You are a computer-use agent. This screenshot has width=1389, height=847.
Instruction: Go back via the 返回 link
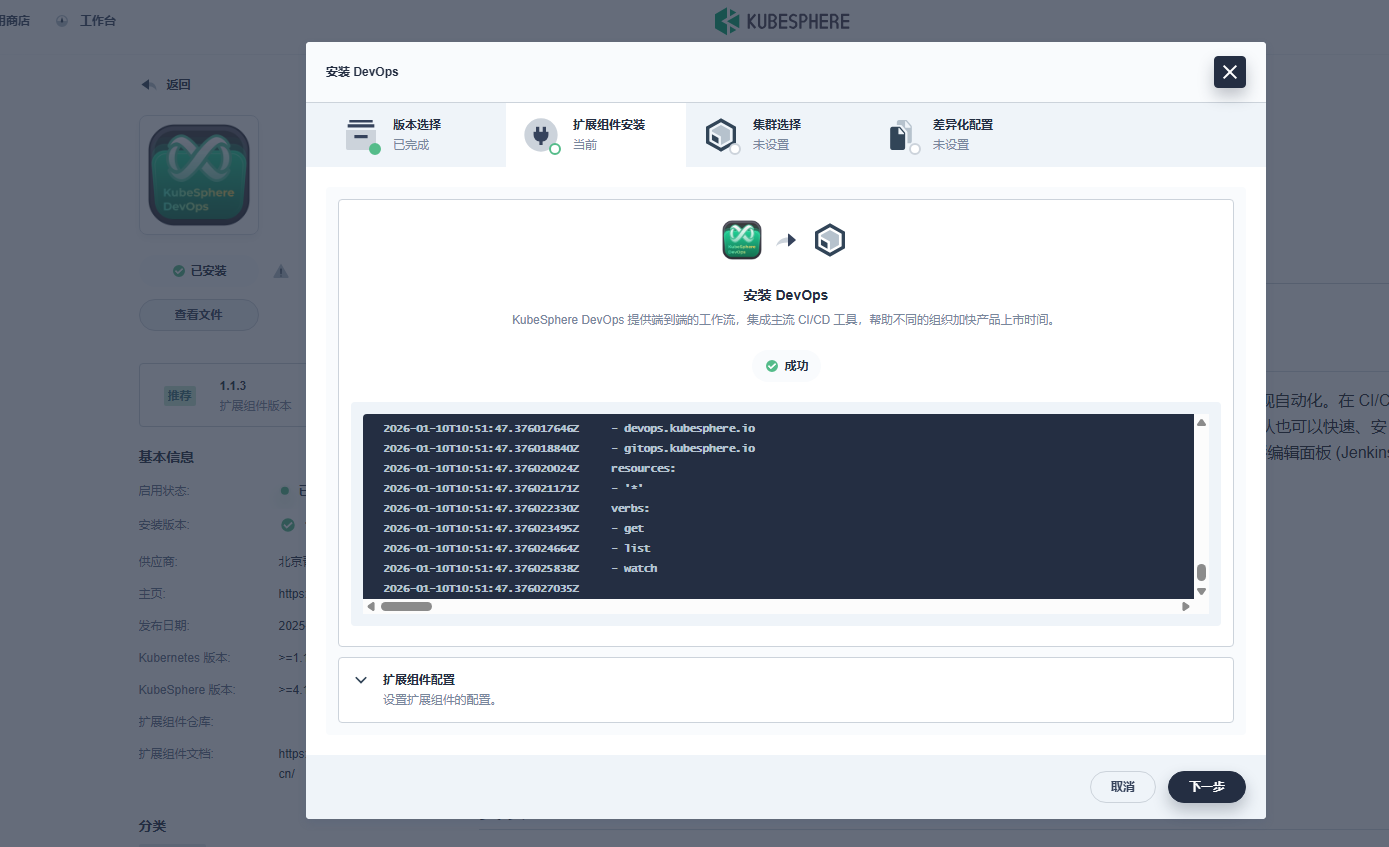[x=178, y=85]
